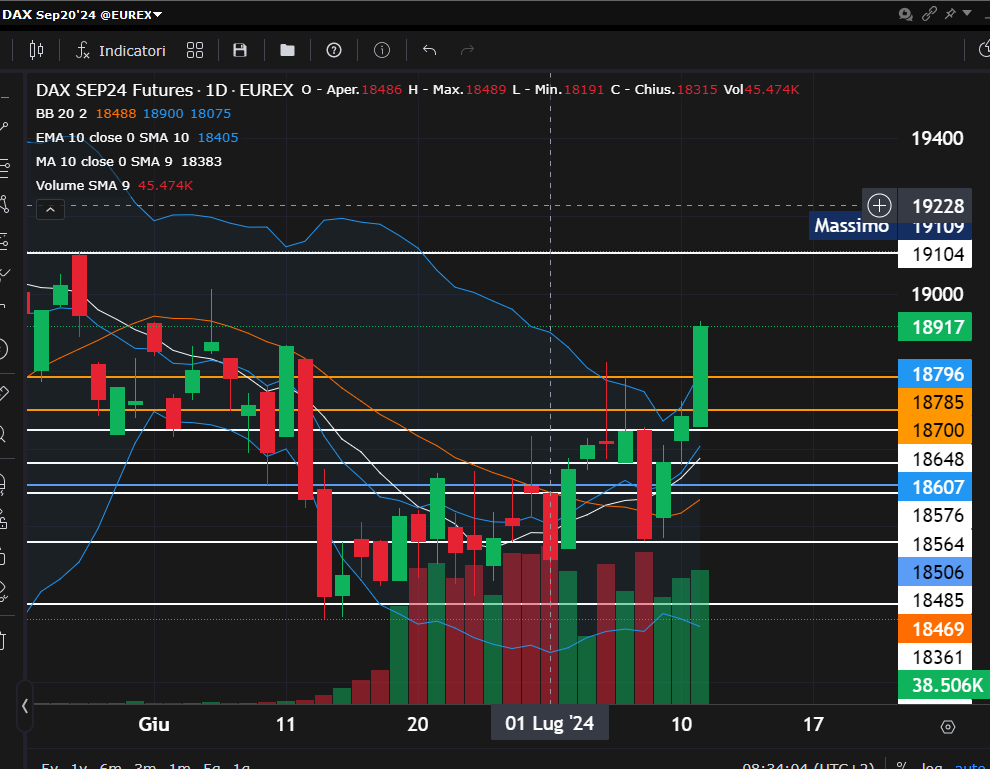Select the BB 20 2 indicator legend
This screenshot has width=990, height=769.
pos(61,114)
